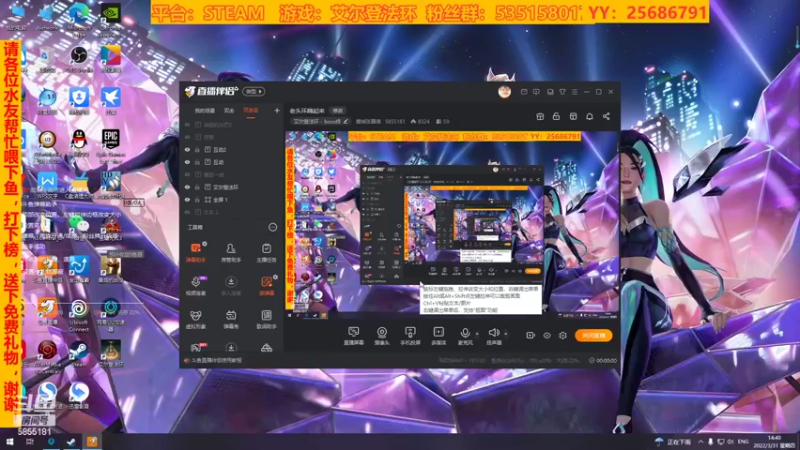Image resolution: width=800 pixels, height=450 pixels.
Task: Click the orange sticker tool beside the download icon
Action: click(x=266, y=286)
